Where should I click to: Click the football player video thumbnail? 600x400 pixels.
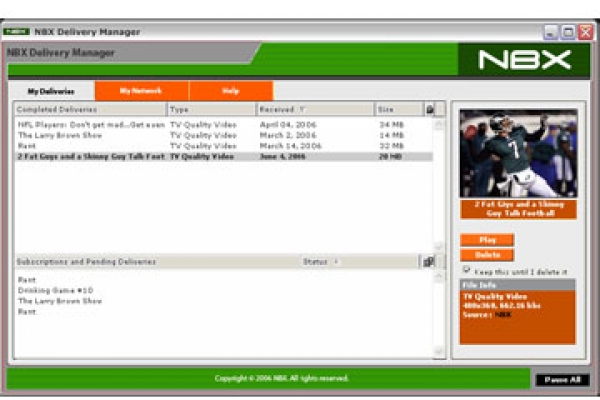(x=518, y=153)
